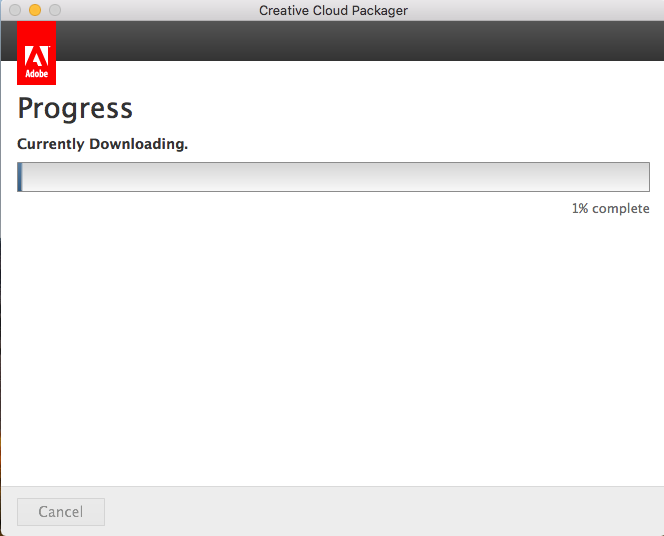Click the blue filled progress segment
Viewport: 664px width, 536px height.
point(19,177)
